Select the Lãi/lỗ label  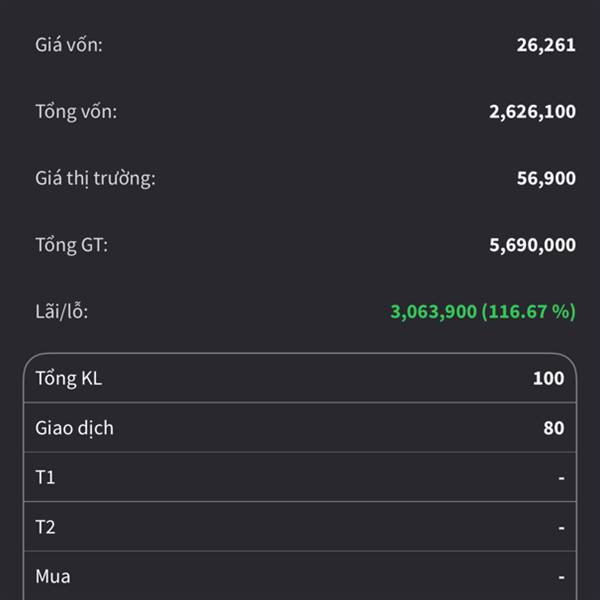62,311
